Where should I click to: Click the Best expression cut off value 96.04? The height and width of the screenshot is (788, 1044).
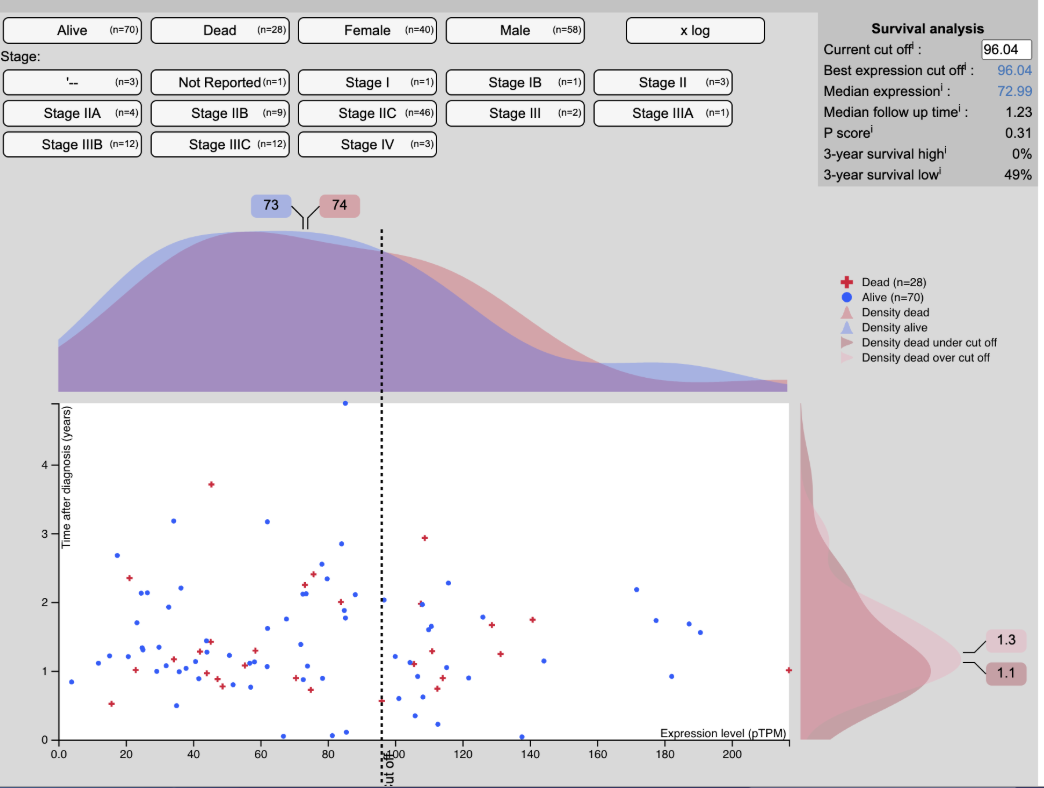(1014, 71)
